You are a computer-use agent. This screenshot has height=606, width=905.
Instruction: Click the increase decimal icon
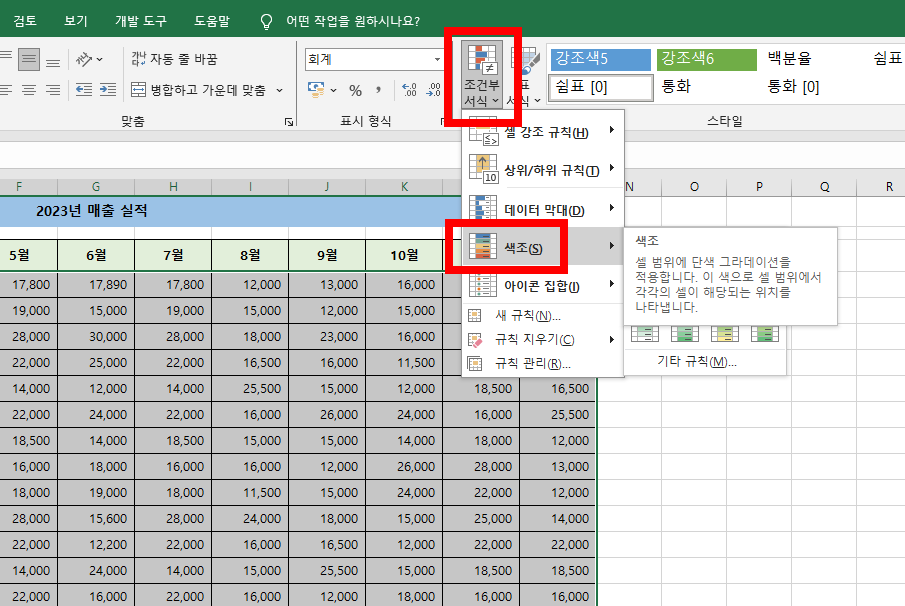[x=409, y=90]
